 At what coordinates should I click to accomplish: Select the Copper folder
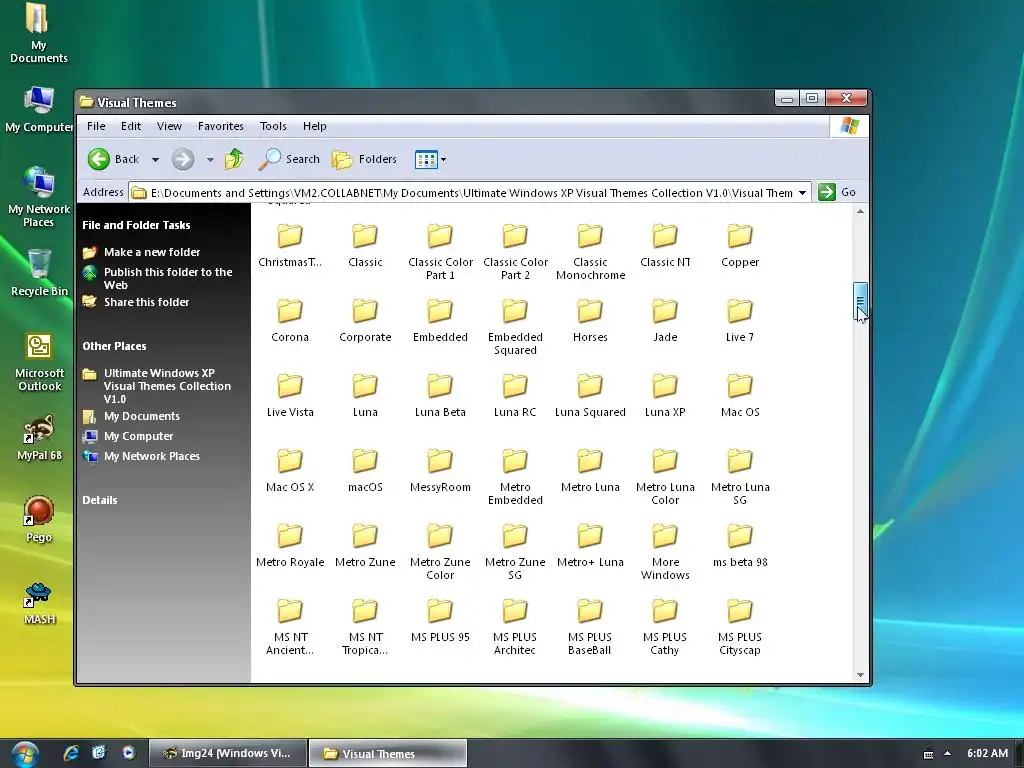[740, 246]
